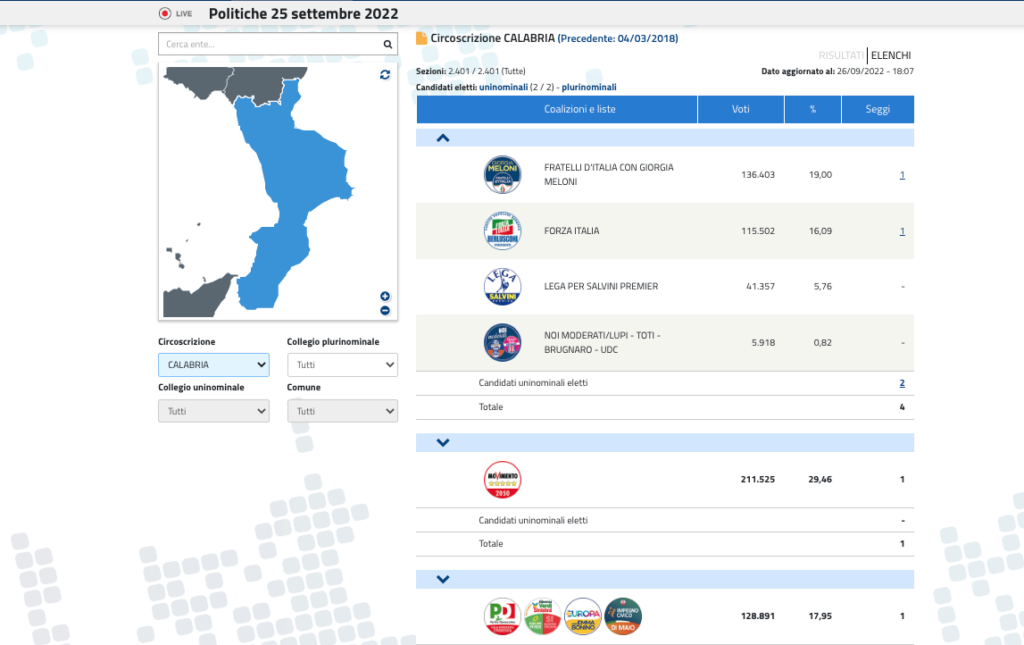Click the Voti column header
Viewport: 1024px width, 645px height.
click(741, 110)
